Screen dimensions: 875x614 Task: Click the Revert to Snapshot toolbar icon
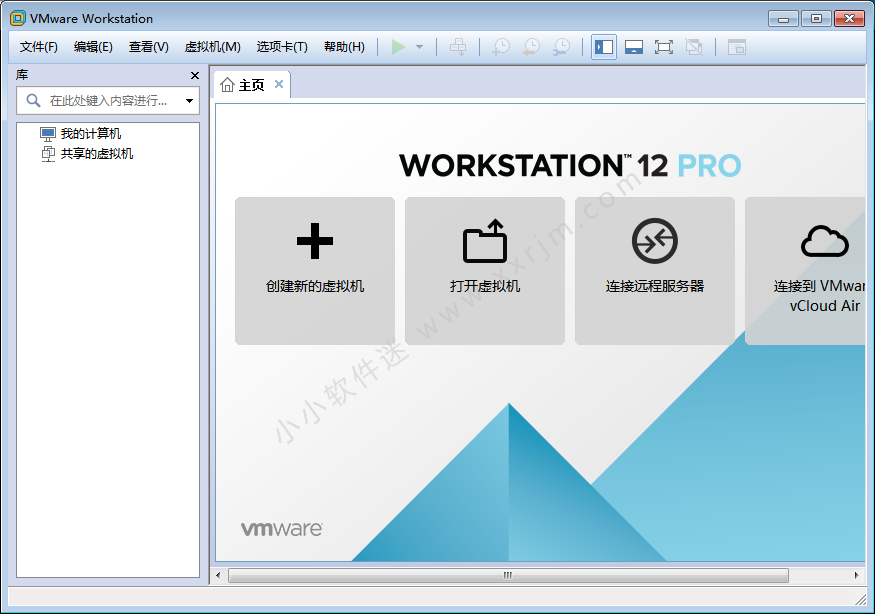click(531, 47)
